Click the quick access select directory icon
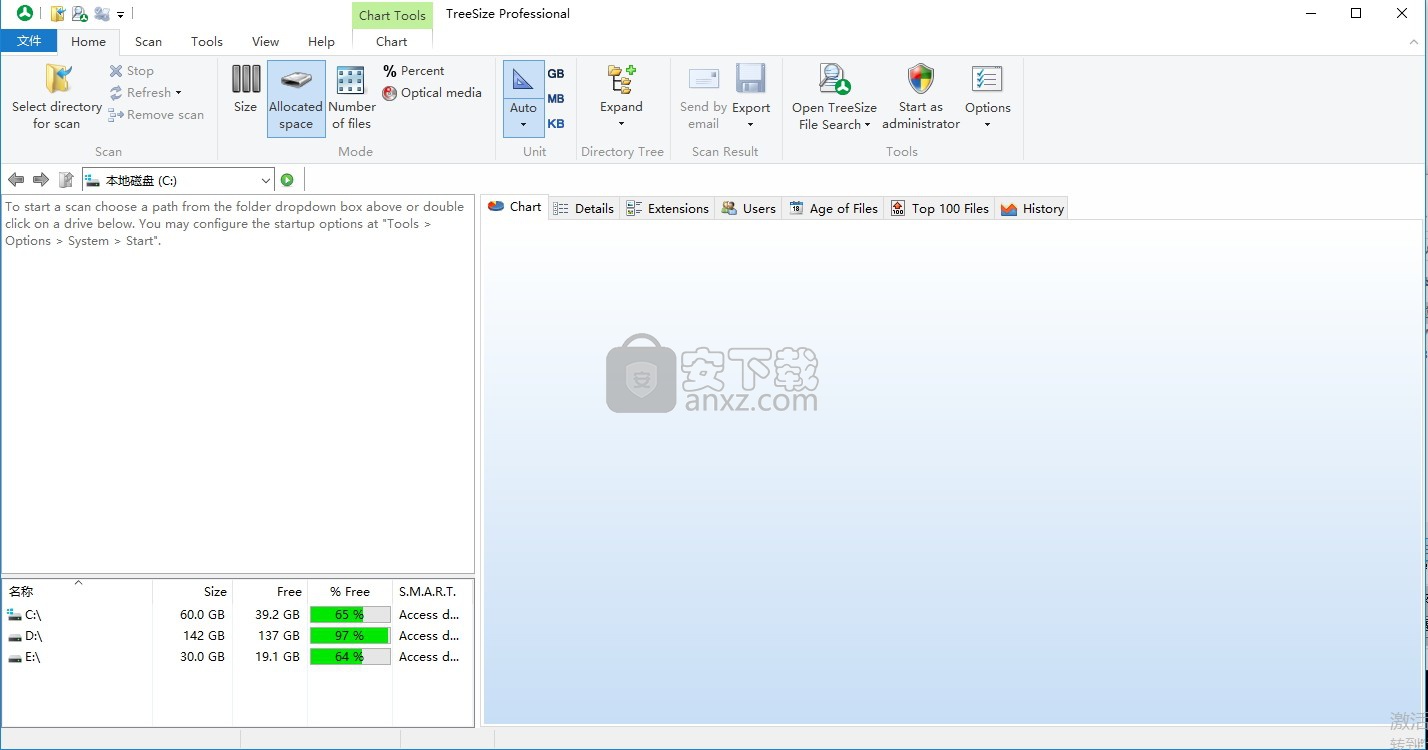Image resolution: width=1428 pixels, height=750 pixels. (x=58, y=14)
